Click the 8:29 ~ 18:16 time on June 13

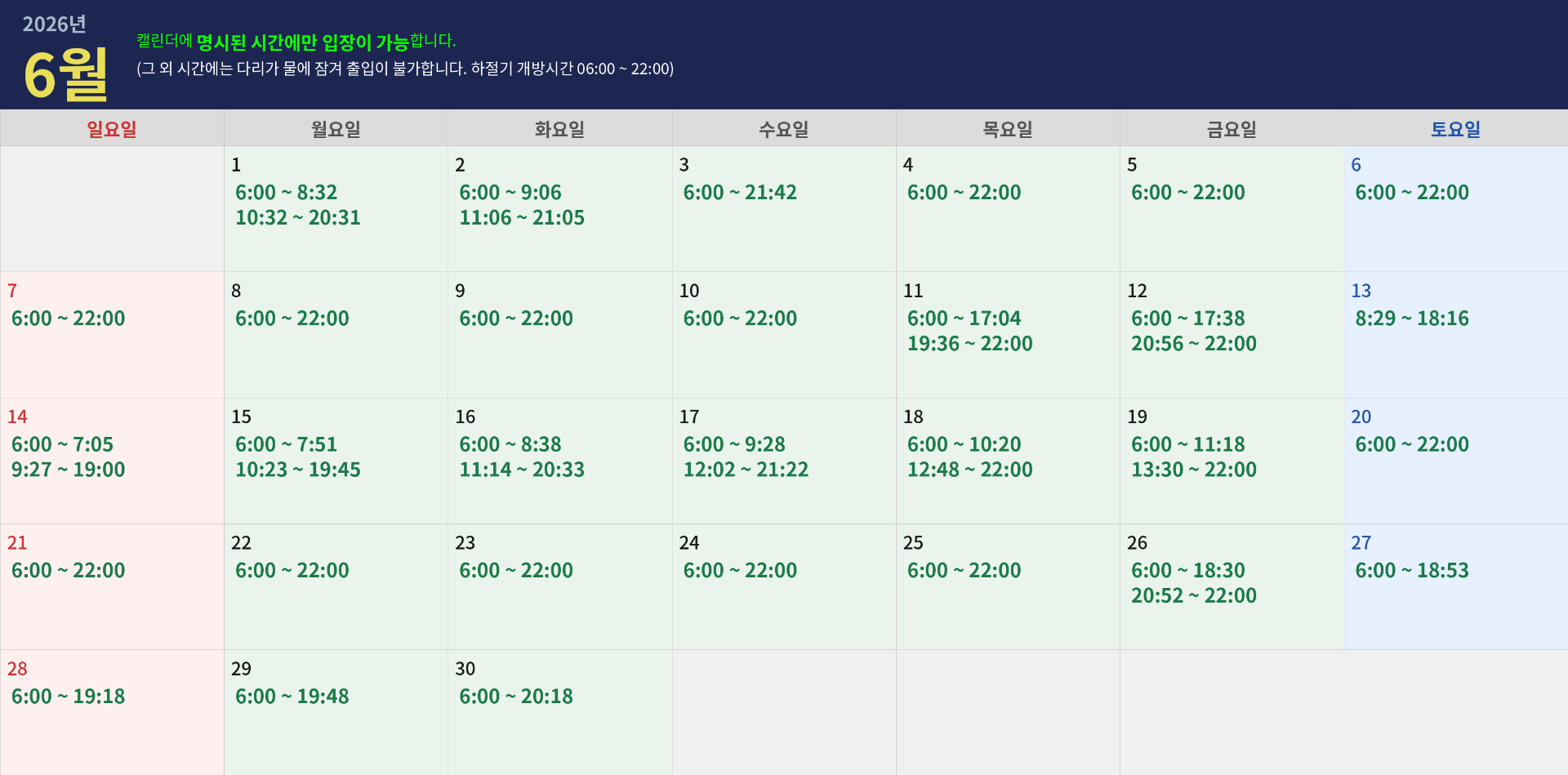(x=1411, y=318)
